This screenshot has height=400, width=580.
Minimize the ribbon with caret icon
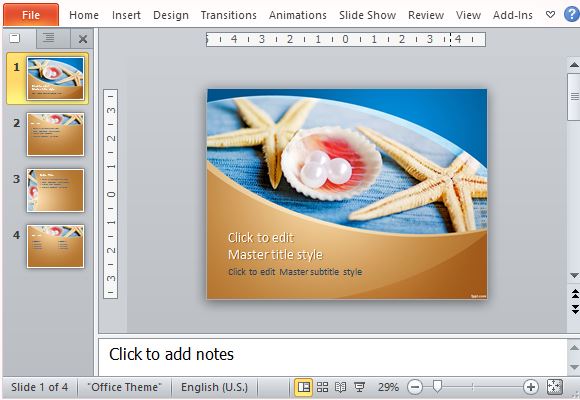(550, 15)
